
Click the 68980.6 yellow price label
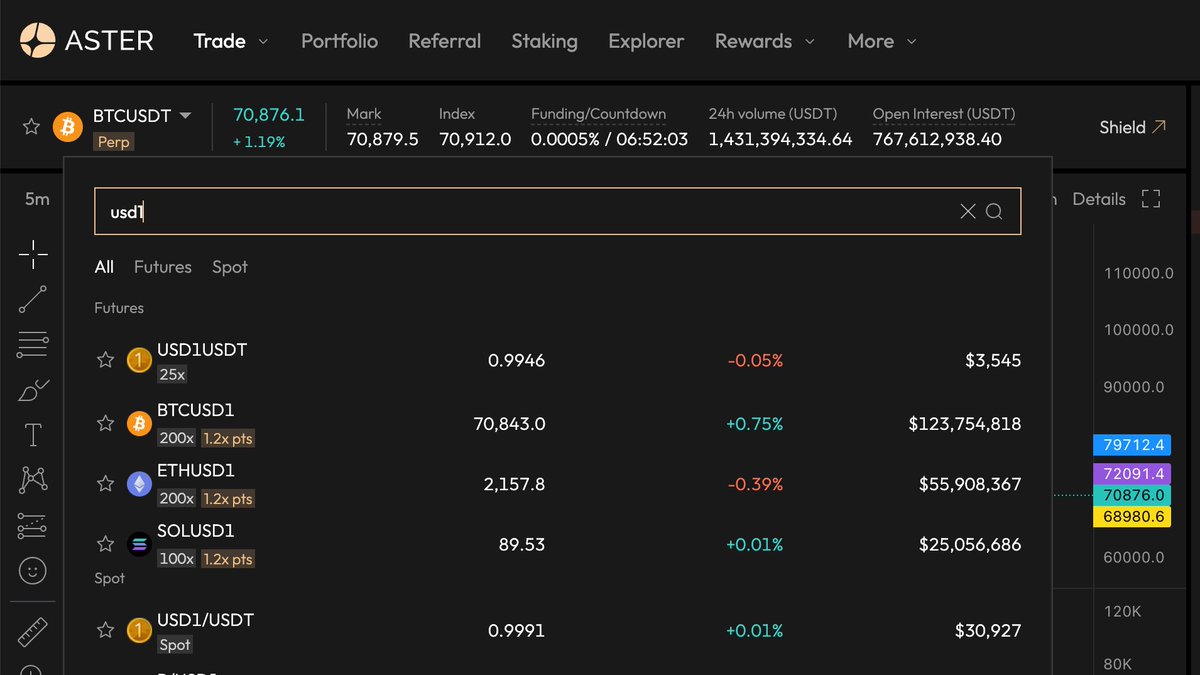1132,517
